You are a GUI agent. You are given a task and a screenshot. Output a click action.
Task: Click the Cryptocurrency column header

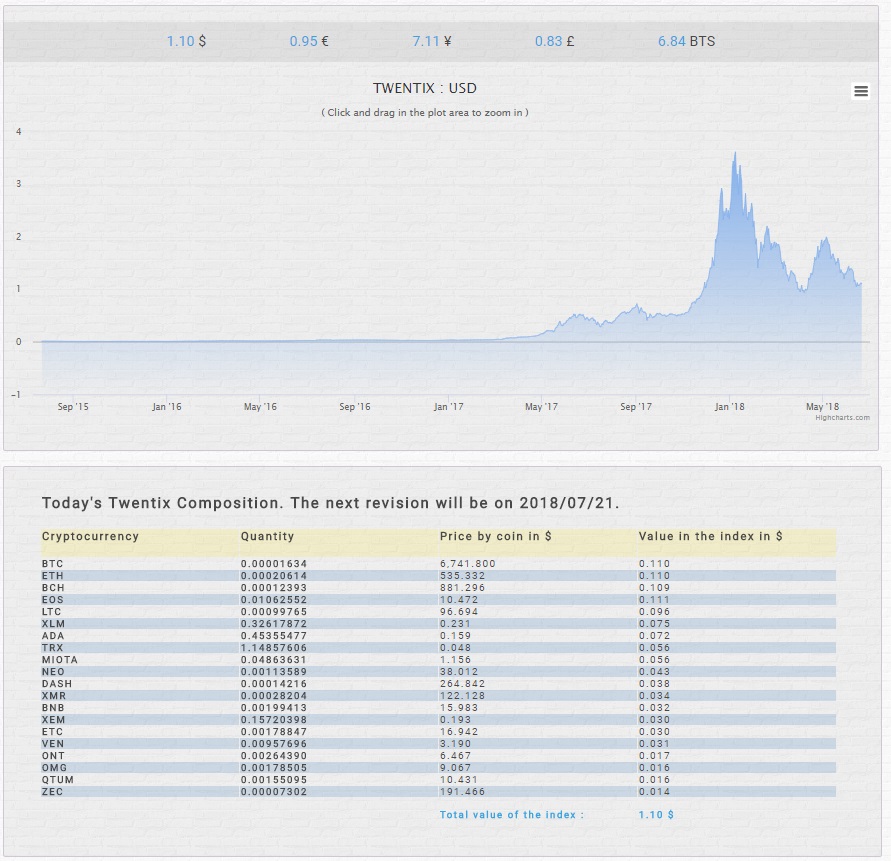(x=90, y=536)
